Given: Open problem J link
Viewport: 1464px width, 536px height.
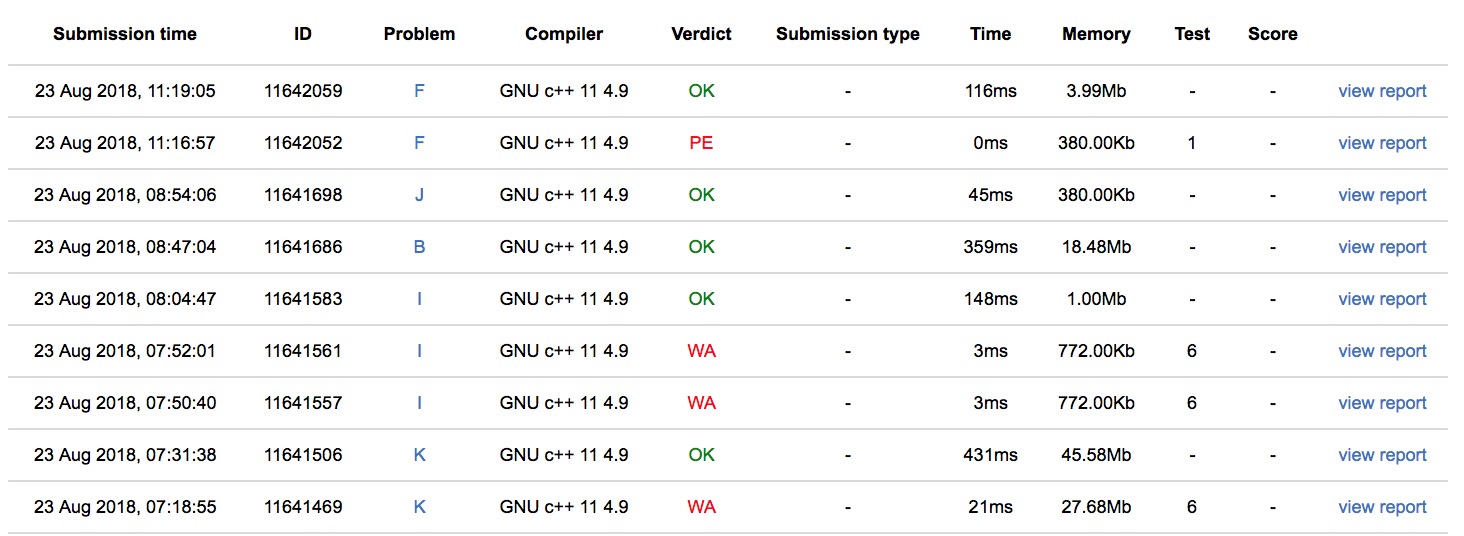Looking at the screenshot, I should (419, 195).
